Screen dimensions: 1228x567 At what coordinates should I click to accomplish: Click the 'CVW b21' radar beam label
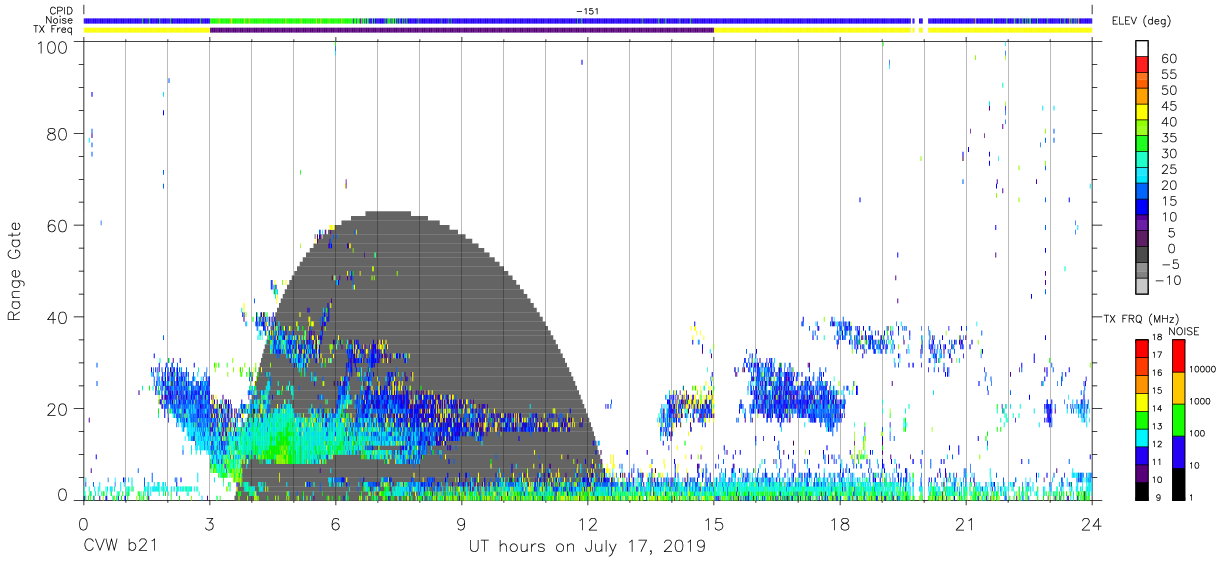[122, 546]
